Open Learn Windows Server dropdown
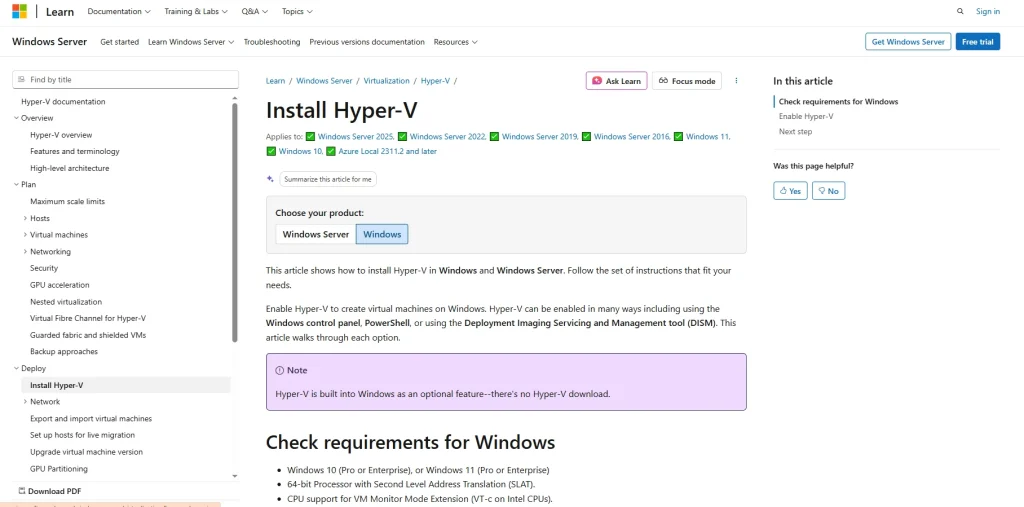The width and height of the screenshot is (1024, 507). click(x=191, y=42)
